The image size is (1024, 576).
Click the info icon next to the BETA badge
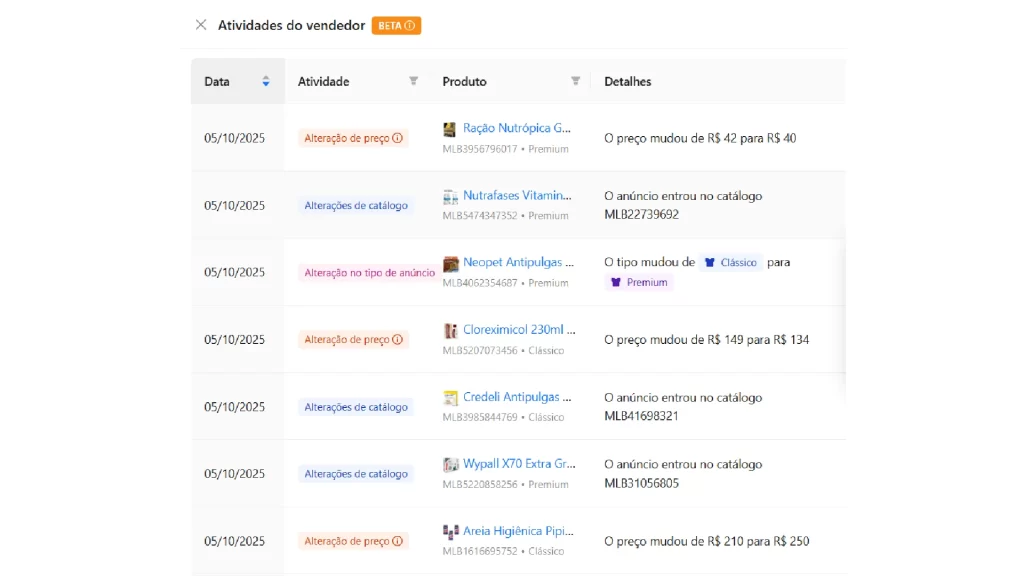[x=410, y=26]
